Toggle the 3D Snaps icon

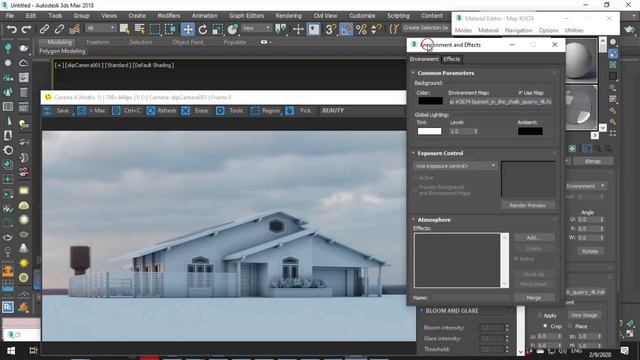(330, 29)
